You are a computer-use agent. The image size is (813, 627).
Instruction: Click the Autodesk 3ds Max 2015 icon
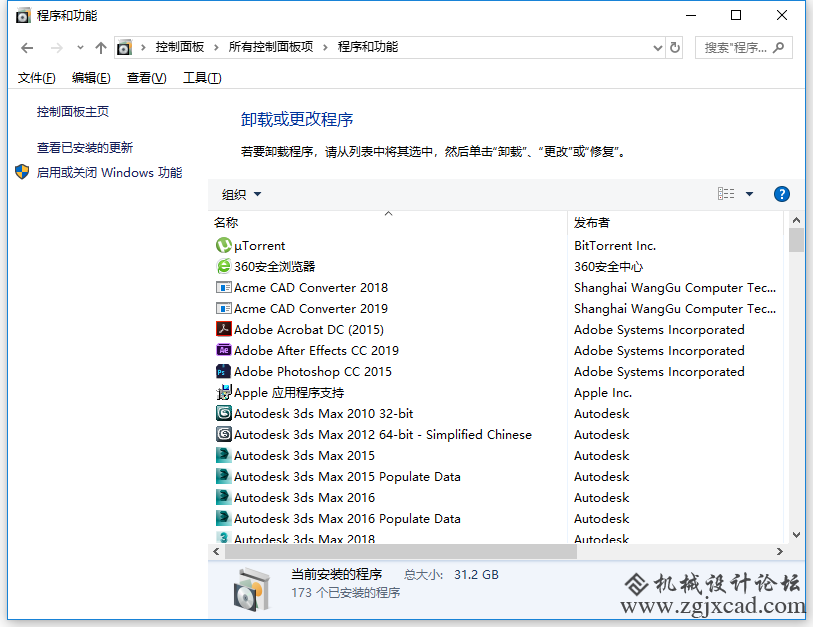tap(223, 455)
